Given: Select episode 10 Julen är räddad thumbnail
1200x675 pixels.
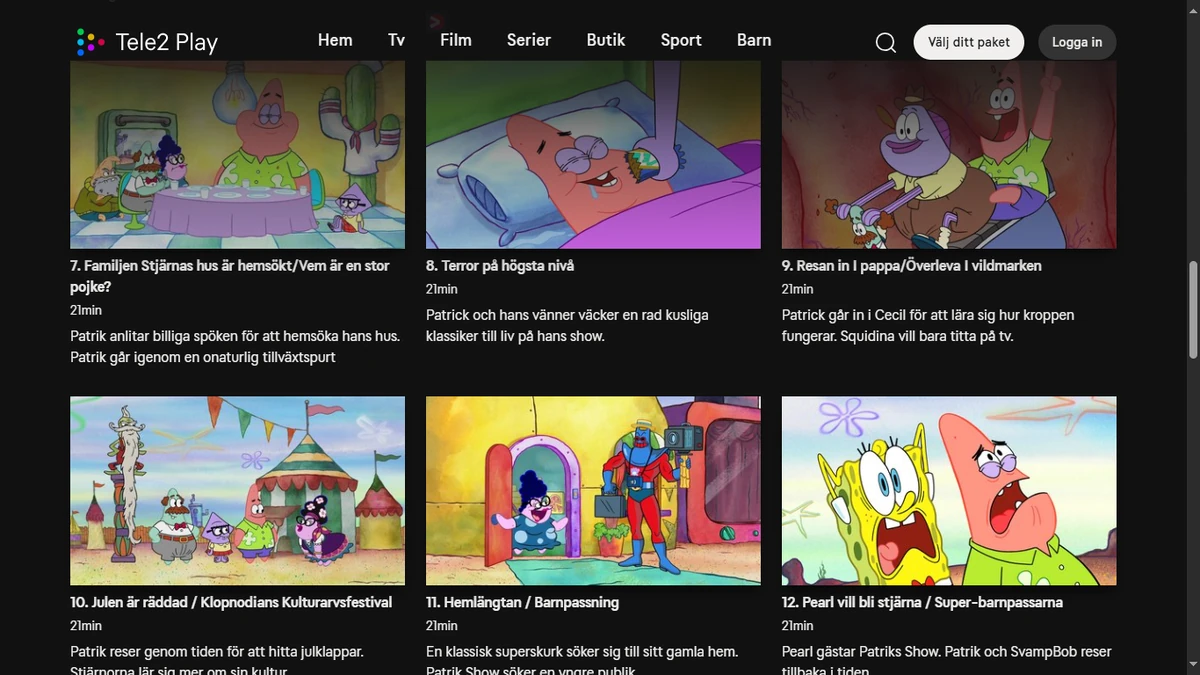Looking at the screenshot, I should pos(237,490).
